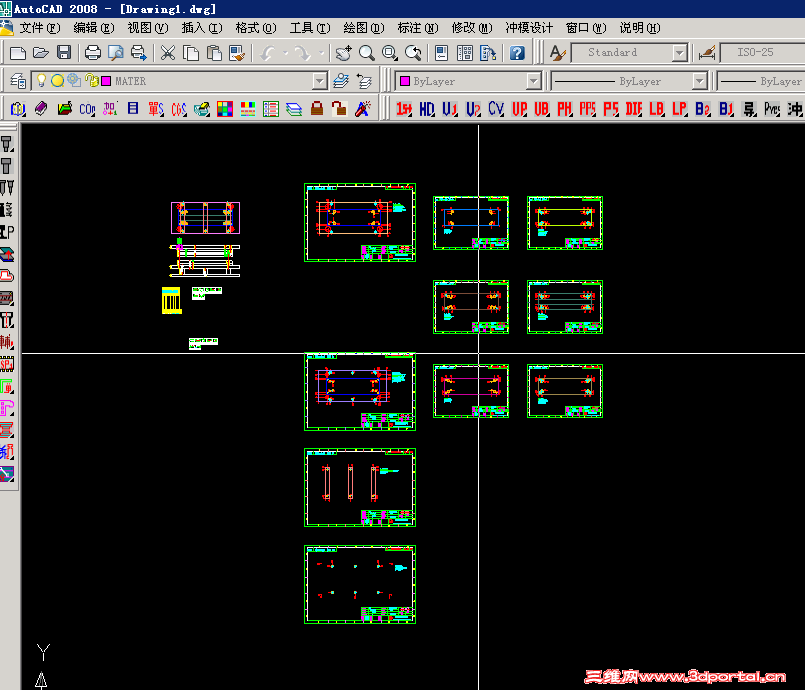Select the Zoom Window icon

click(x=390, y=53)
